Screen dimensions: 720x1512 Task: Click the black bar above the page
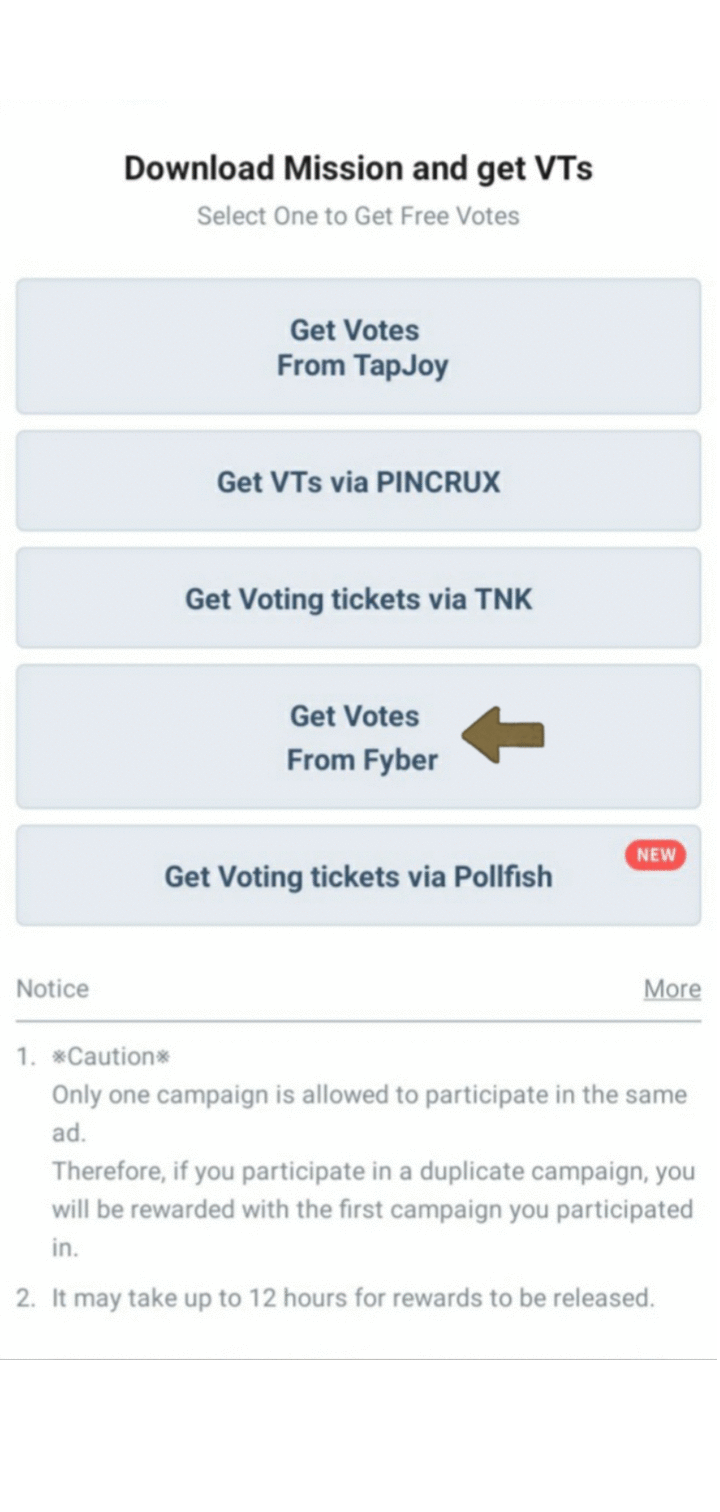[x=358, y=48]
